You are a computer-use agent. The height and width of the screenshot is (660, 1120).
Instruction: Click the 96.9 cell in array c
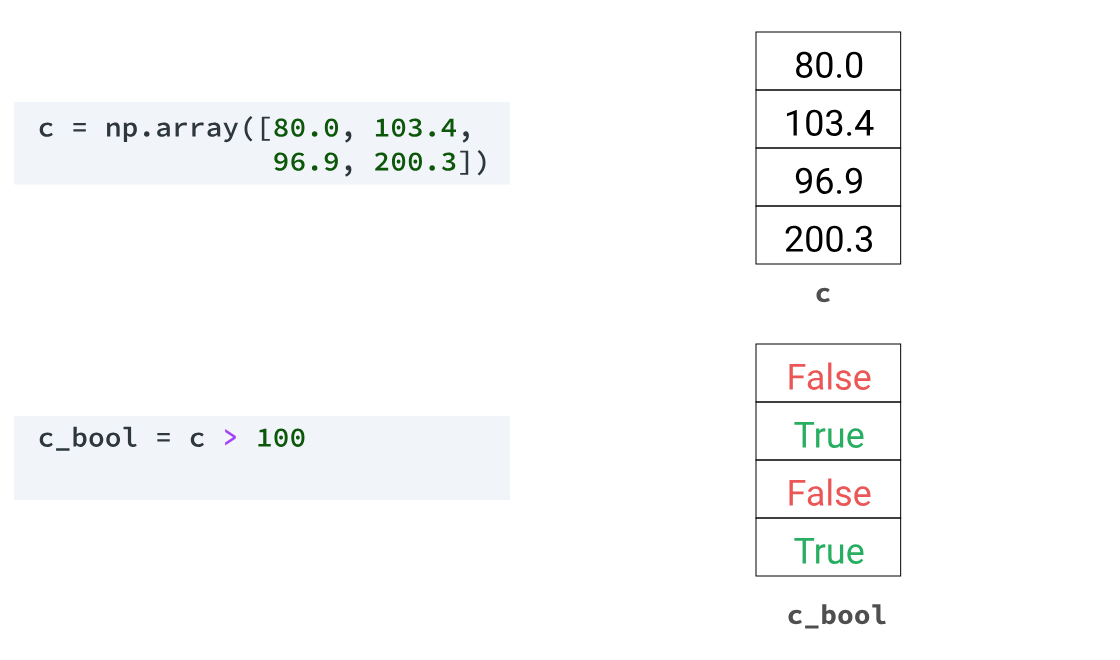[x=828, y=181]
